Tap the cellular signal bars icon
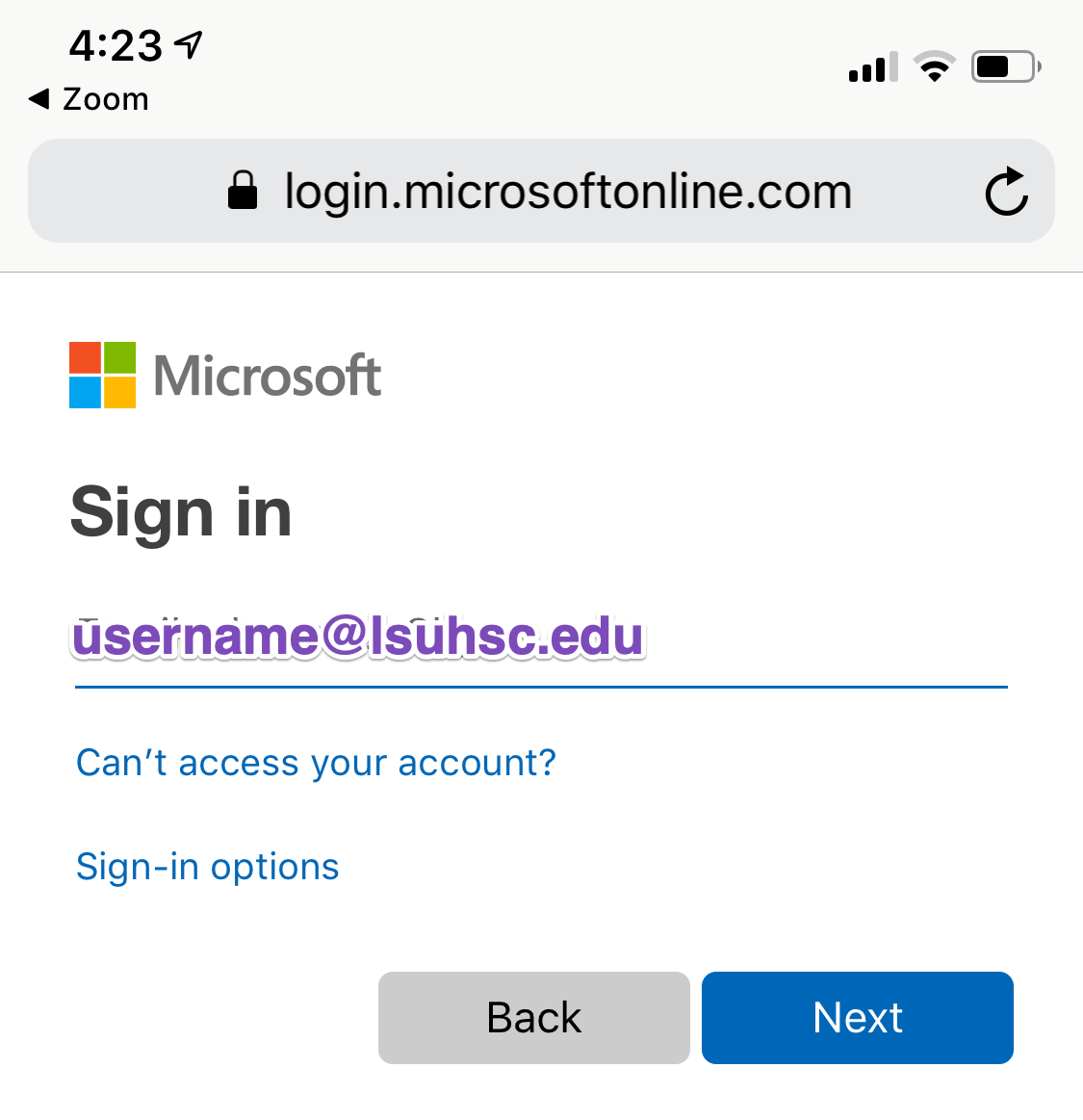Image resolution: width=1083 pixels, height=1120 pixels. (873, 67)
